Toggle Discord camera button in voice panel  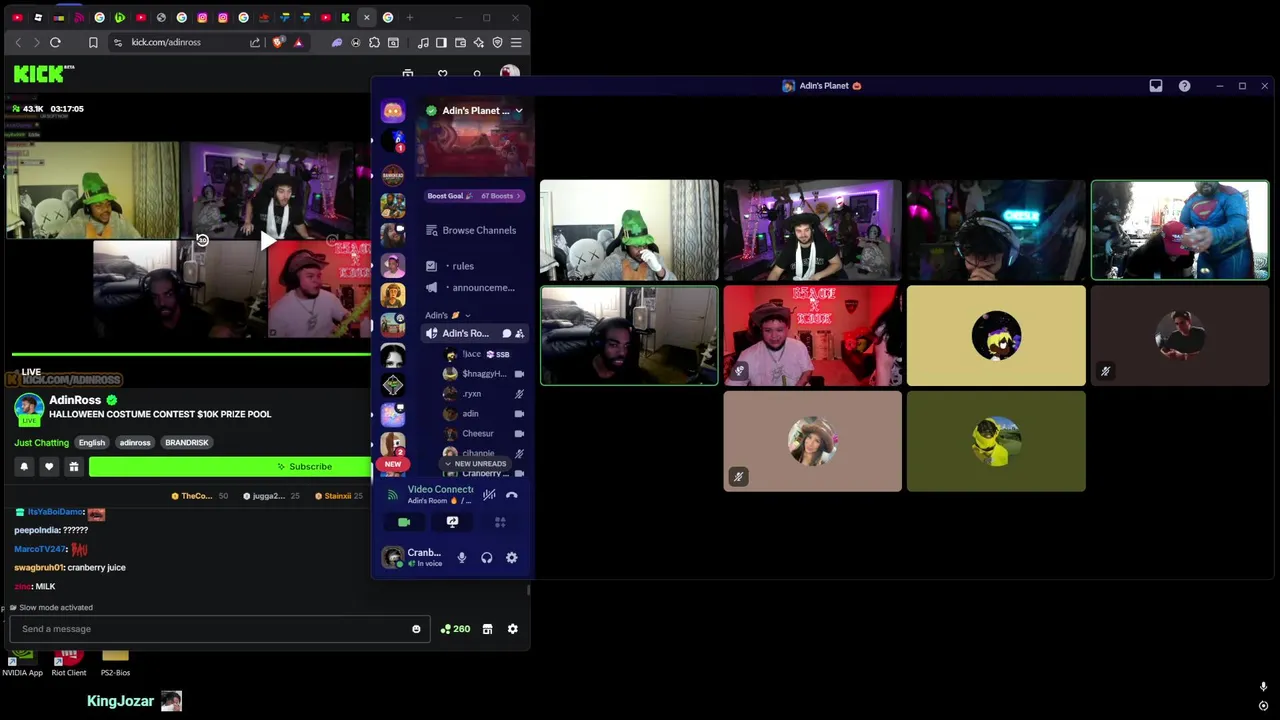click(404, 522)
